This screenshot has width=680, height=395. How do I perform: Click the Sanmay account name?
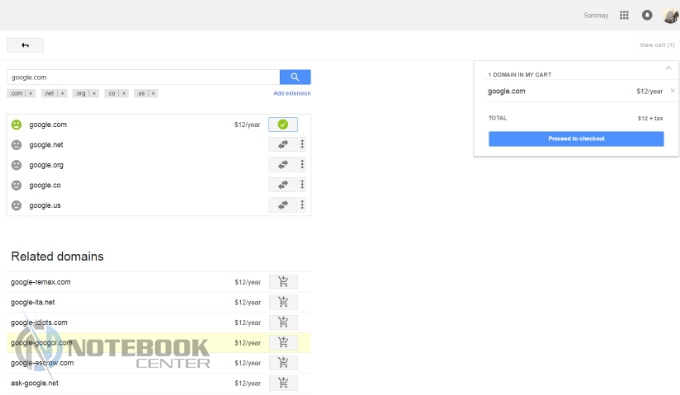pyautogui.click(x=596, y=16)
